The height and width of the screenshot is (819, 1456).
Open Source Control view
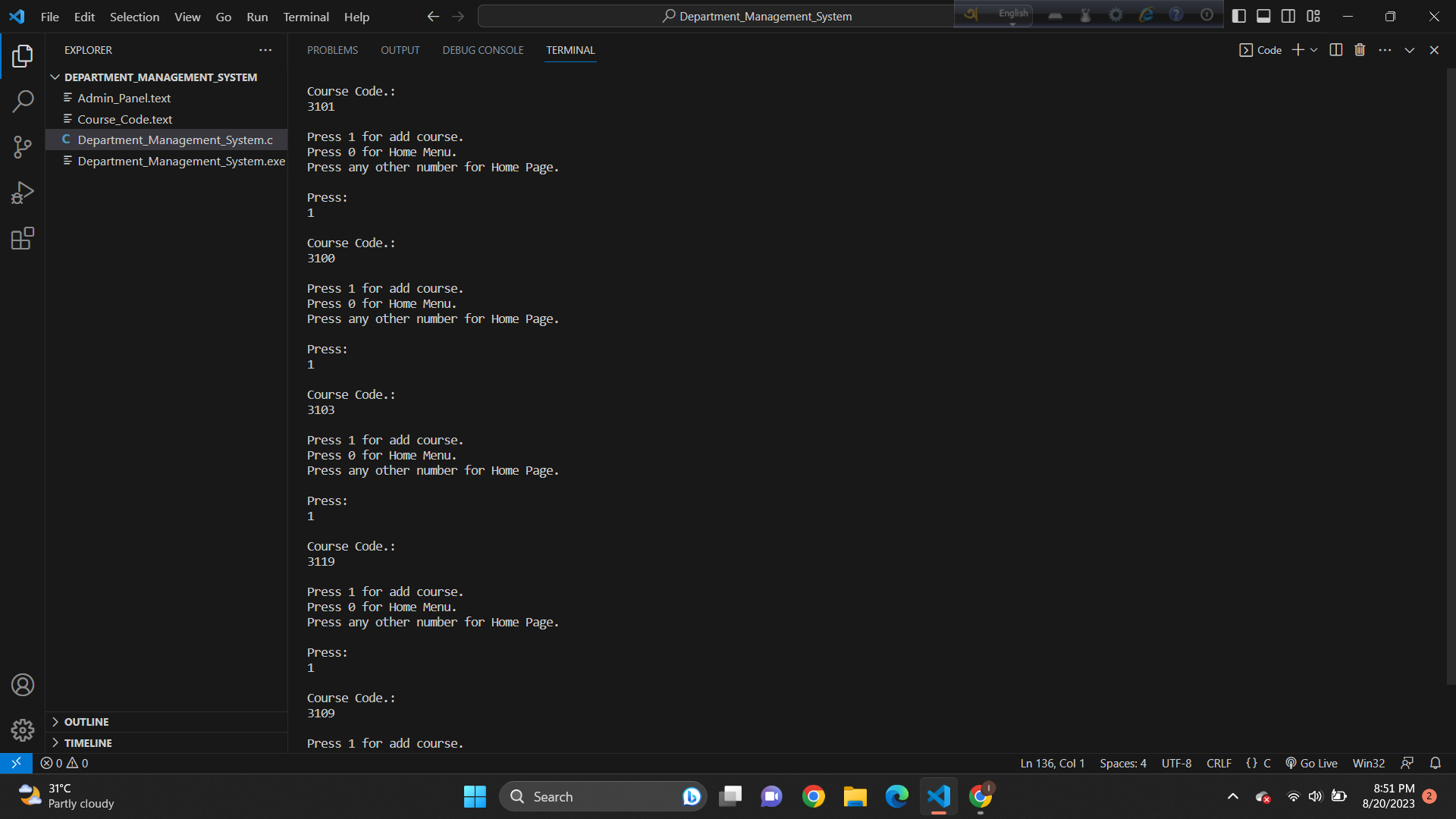(x=23, y=147)
